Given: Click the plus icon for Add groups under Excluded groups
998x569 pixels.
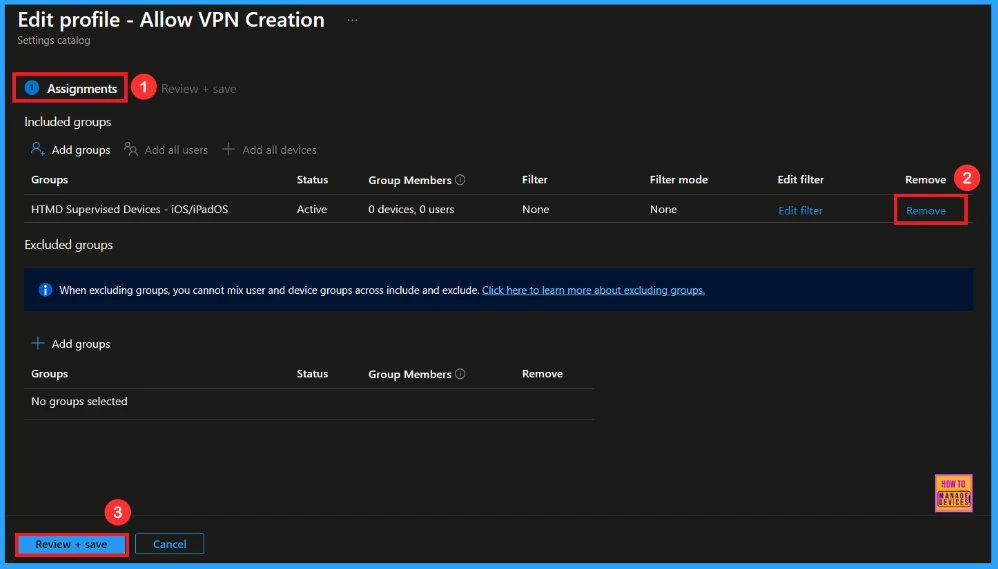Looking at the screenshot, I should coord(38,344).
